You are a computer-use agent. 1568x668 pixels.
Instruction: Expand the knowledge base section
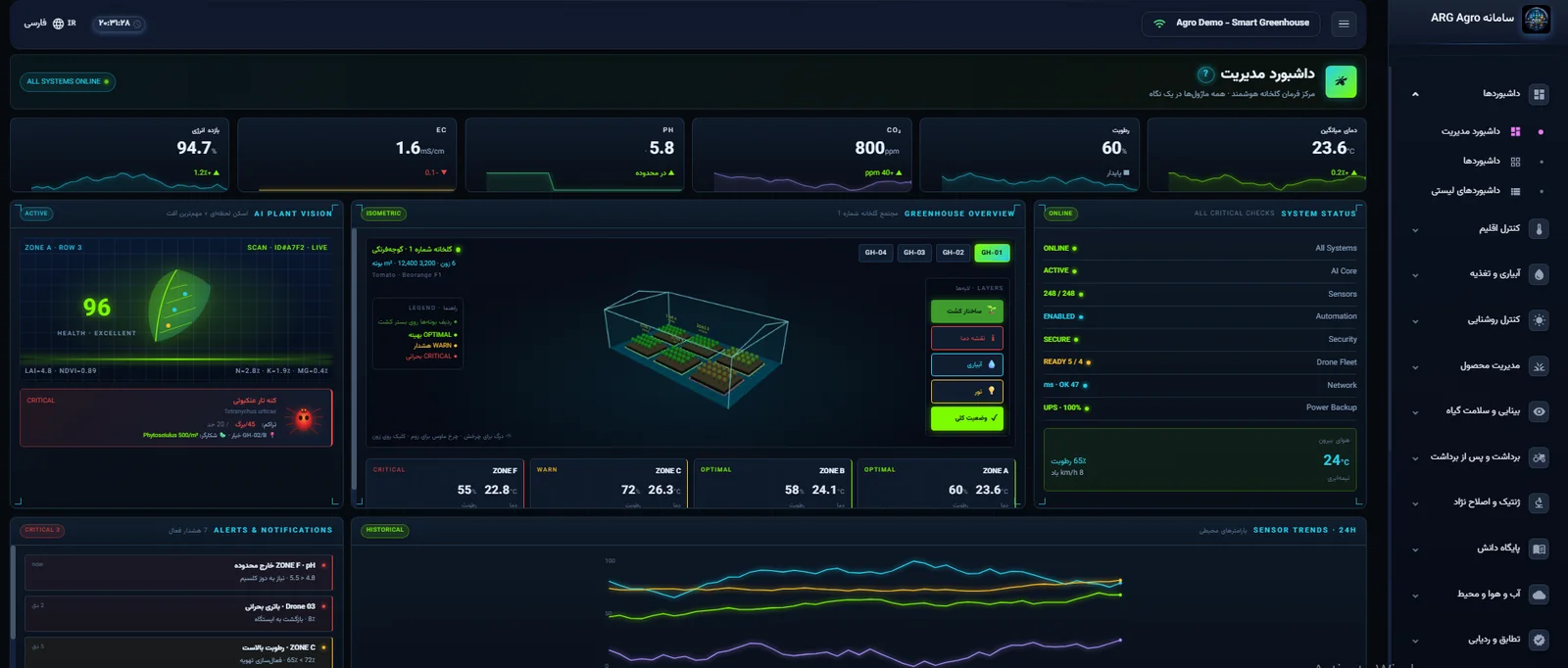tap(1414, 549)
